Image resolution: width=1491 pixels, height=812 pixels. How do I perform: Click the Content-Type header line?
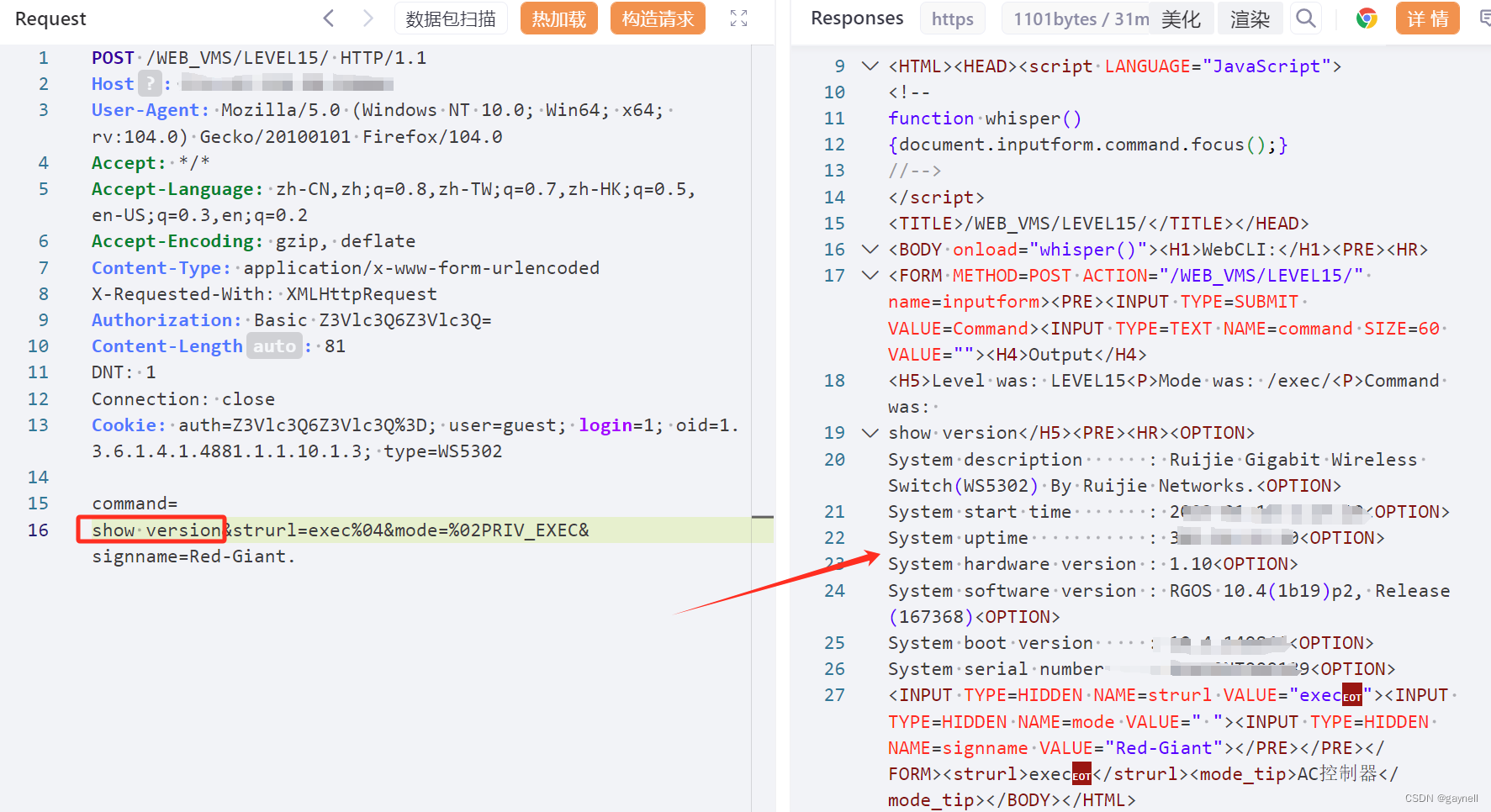coord(346,267)
